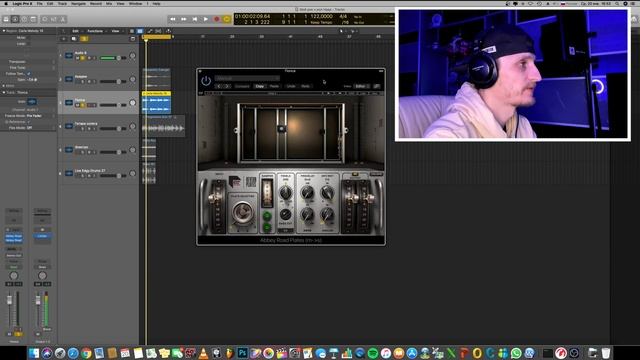Toggle the Catch Playhead icon
Image resolution: width=640 pixels, height=360 pixels.
click(168, 31)
